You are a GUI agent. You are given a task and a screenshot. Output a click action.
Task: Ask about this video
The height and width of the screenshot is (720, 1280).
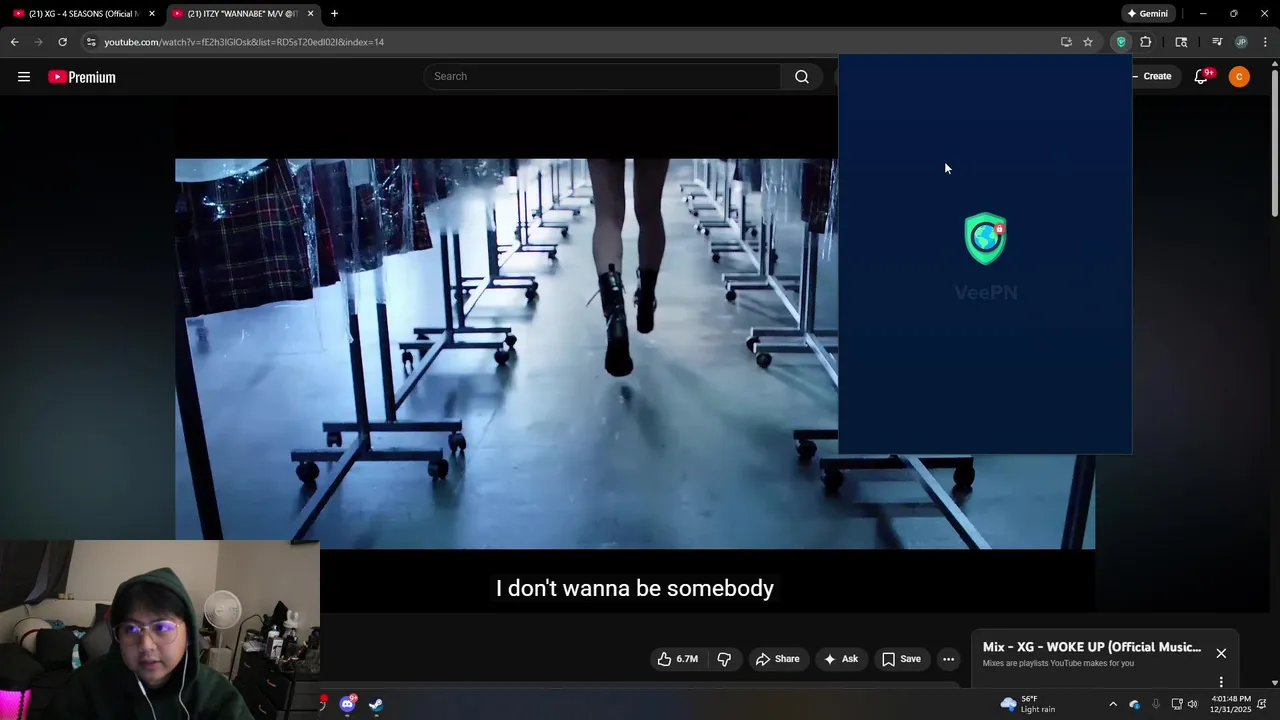841,659
